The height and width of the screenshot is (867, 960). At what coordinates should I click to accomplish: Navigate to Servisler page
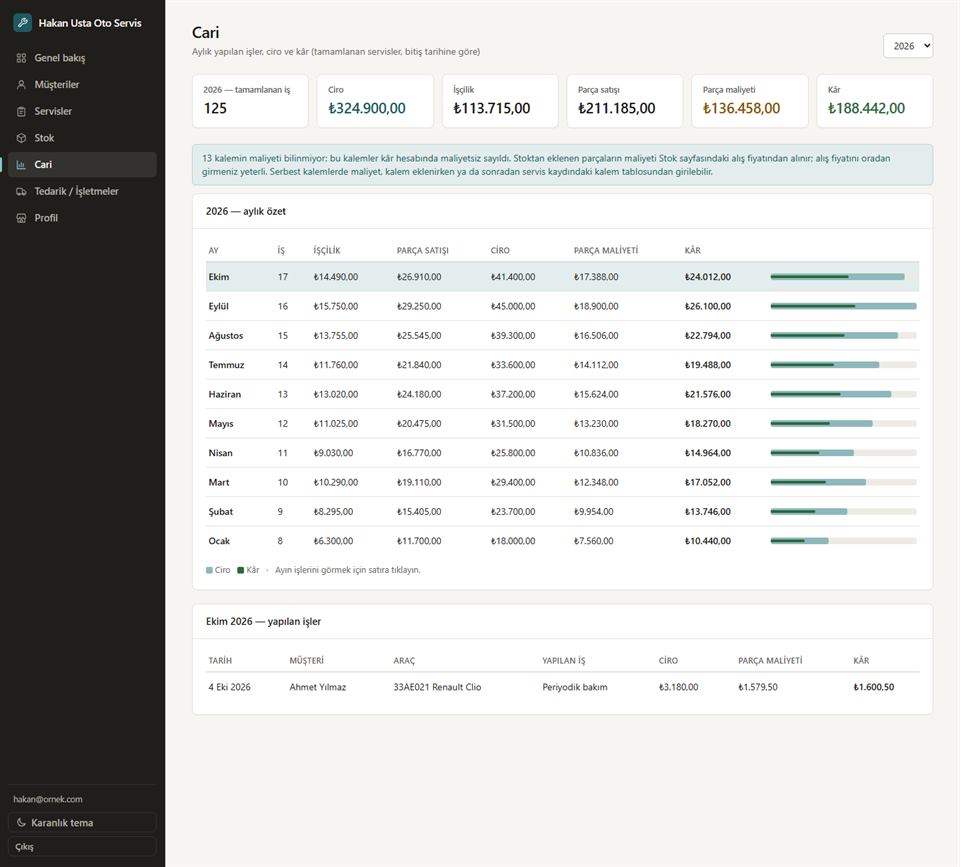point(82,111)
